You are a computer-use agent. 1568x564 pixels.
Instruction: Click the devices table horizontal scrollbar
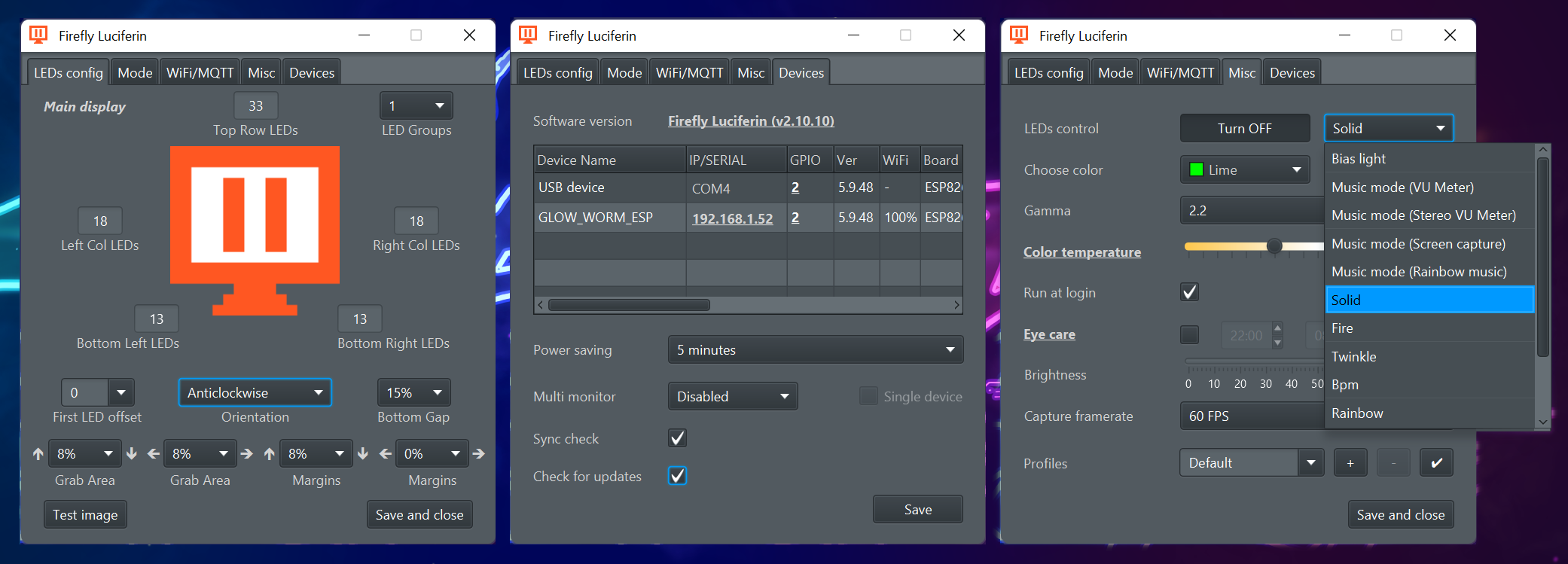[629, 305]
